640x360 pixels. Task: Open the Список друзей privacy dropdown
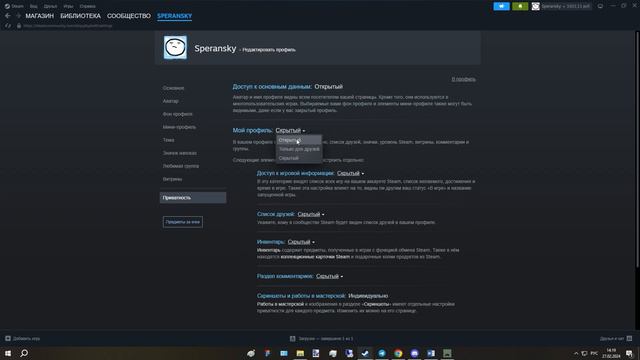click(311, 214)
